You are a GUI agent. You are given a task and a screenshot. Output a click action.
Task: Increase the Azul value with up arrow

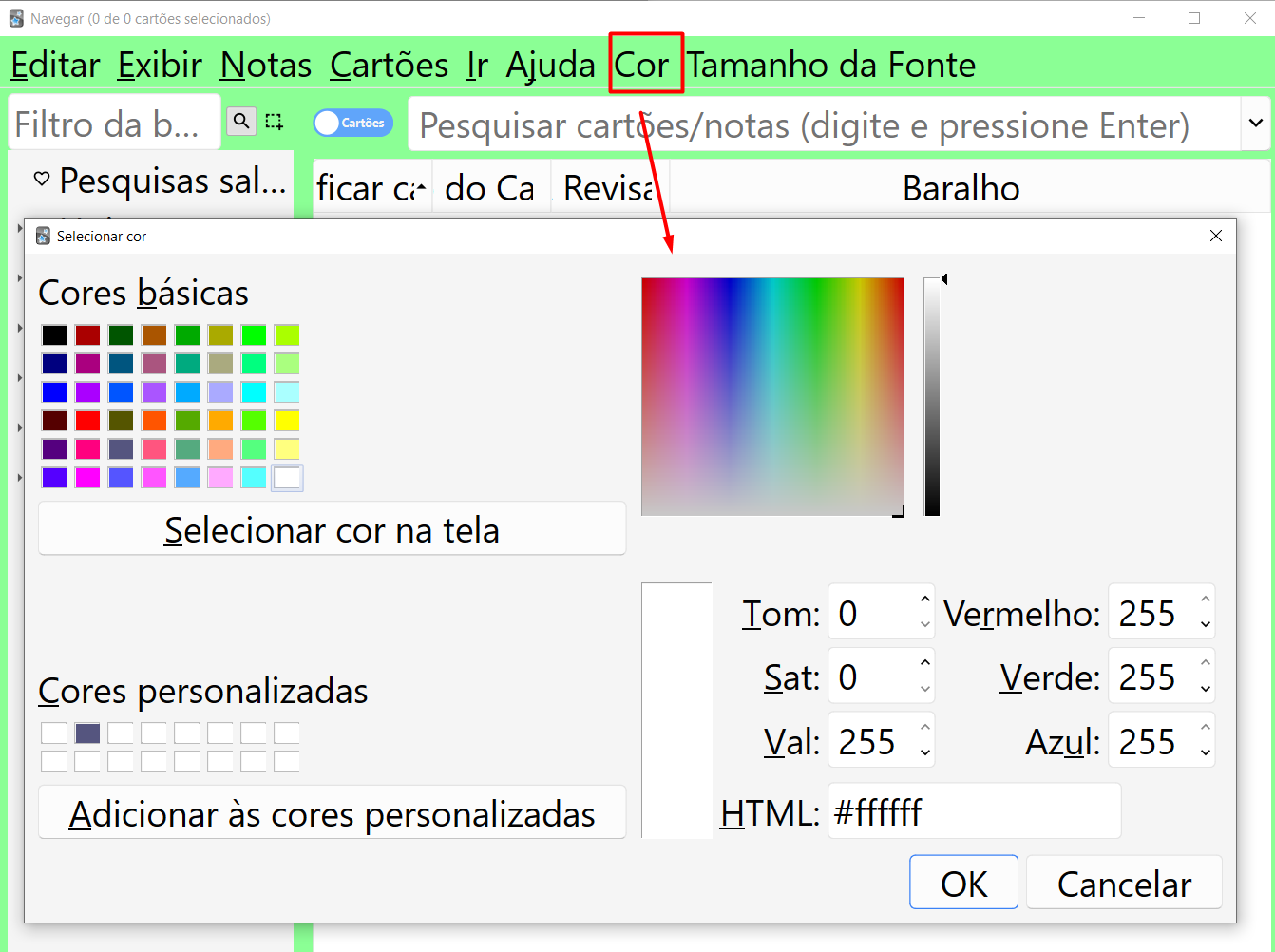(1205, 728)
